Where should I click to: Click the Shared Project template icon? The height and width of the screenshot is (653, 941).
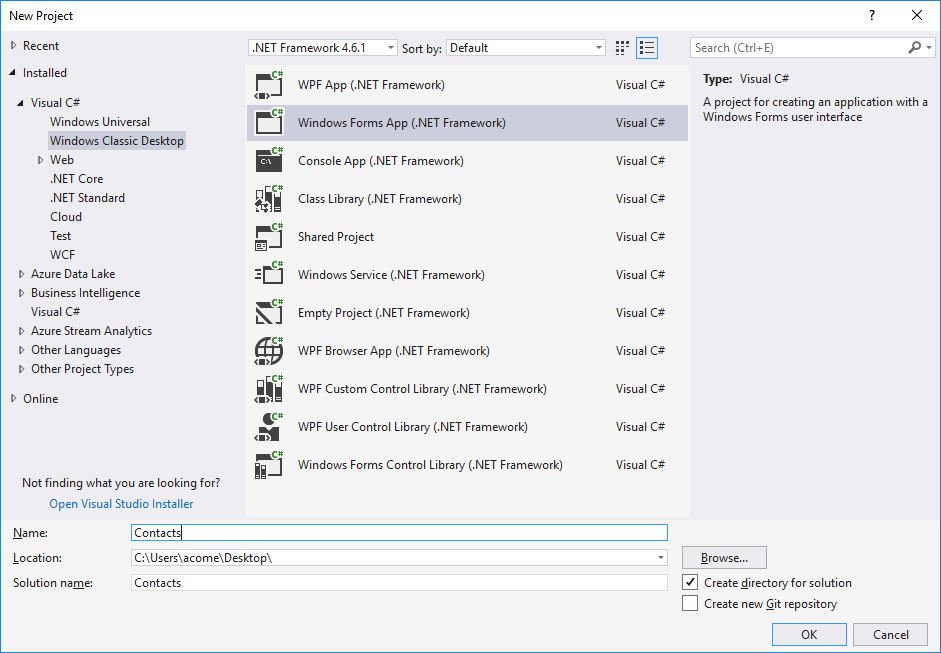click(269, 237)
